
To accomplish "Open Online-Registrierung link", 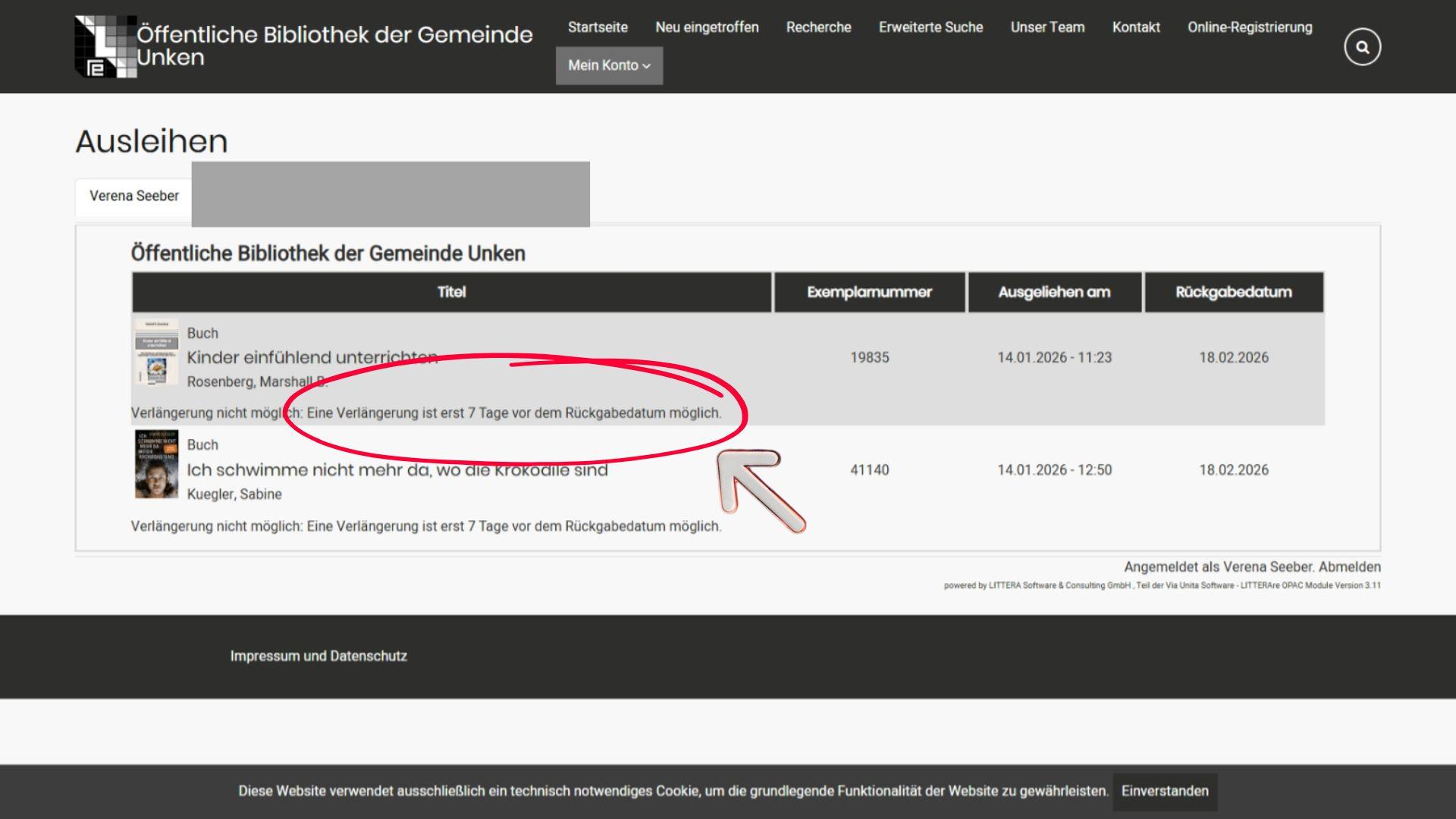I will click(x=1250, y=27).
